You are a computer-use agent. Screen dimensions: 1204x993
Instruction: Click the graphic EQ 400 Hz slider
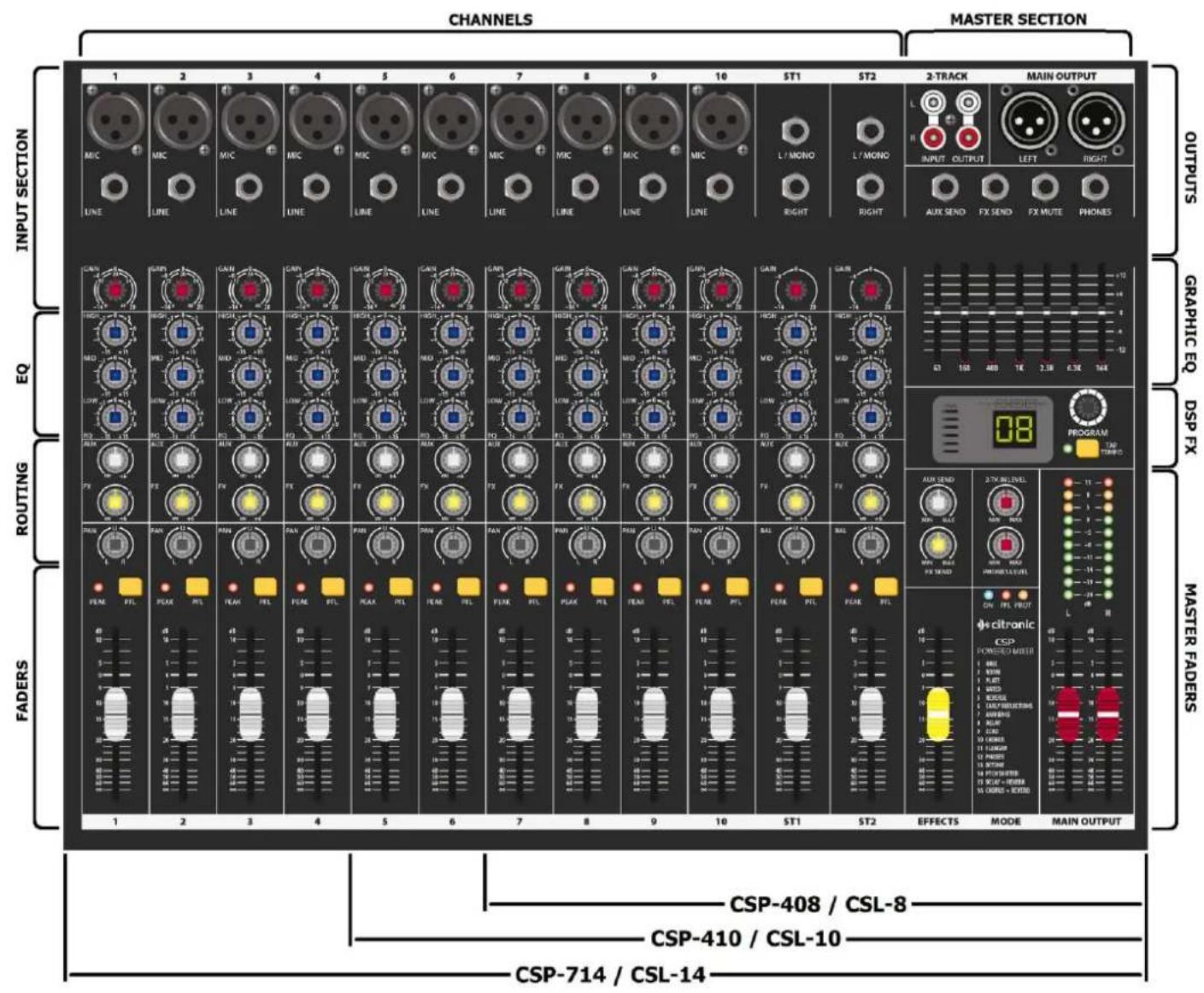pyautogui.click(x=992, y=313)
